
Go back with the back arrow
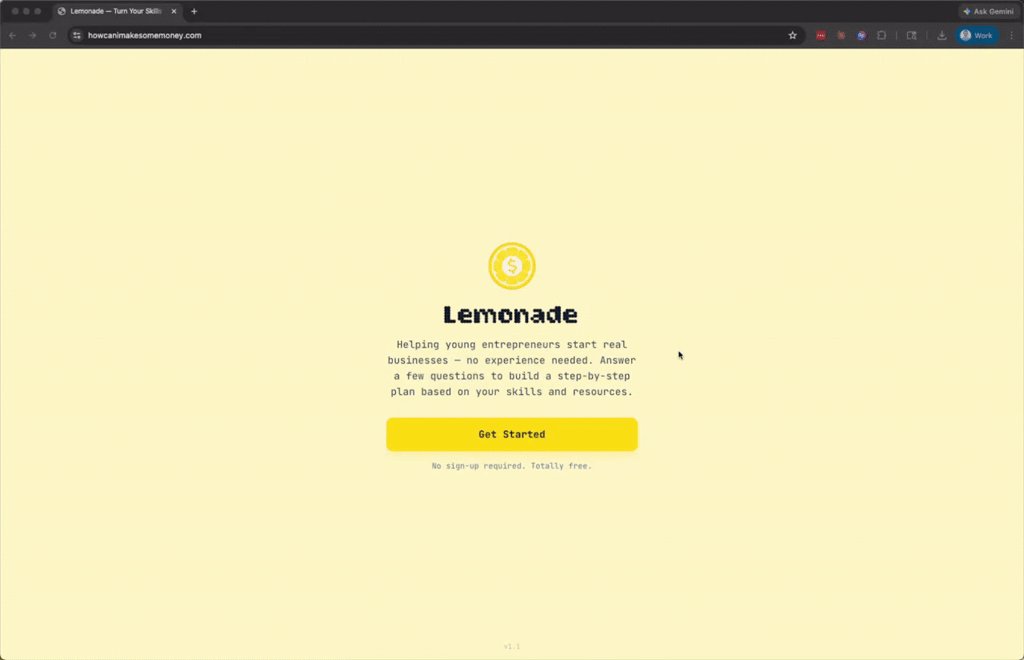tap(12, 35)
